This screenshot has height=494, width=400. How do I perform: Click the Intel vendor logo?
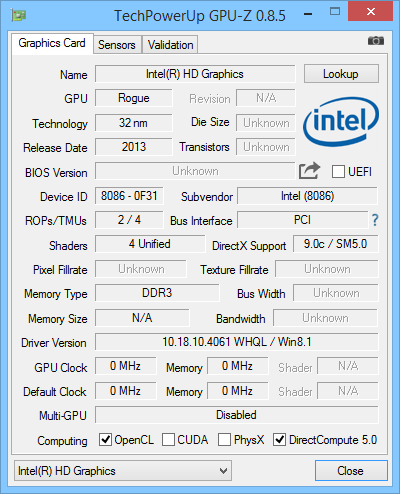[341, 122]
